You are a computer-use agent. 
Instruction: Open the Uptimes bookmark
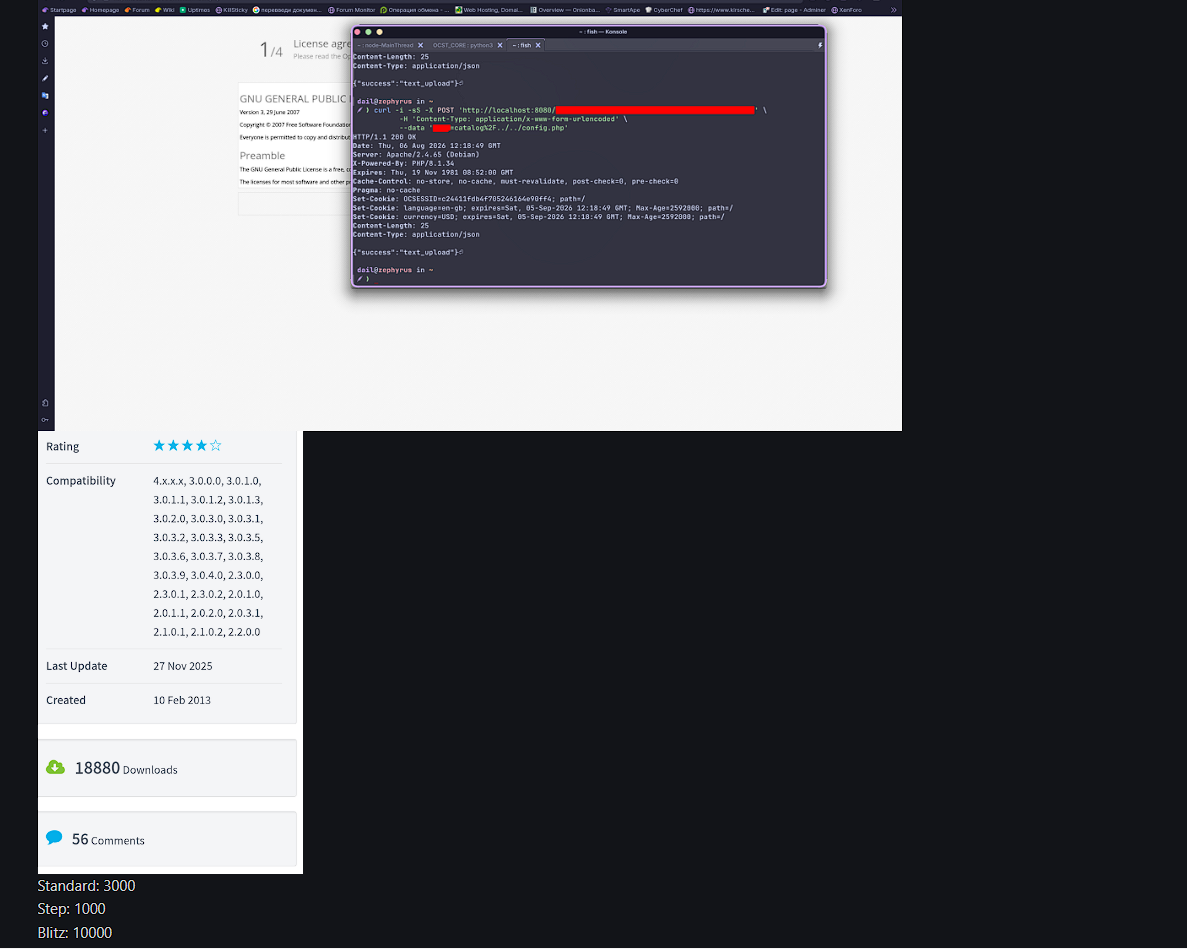(195, 10)
